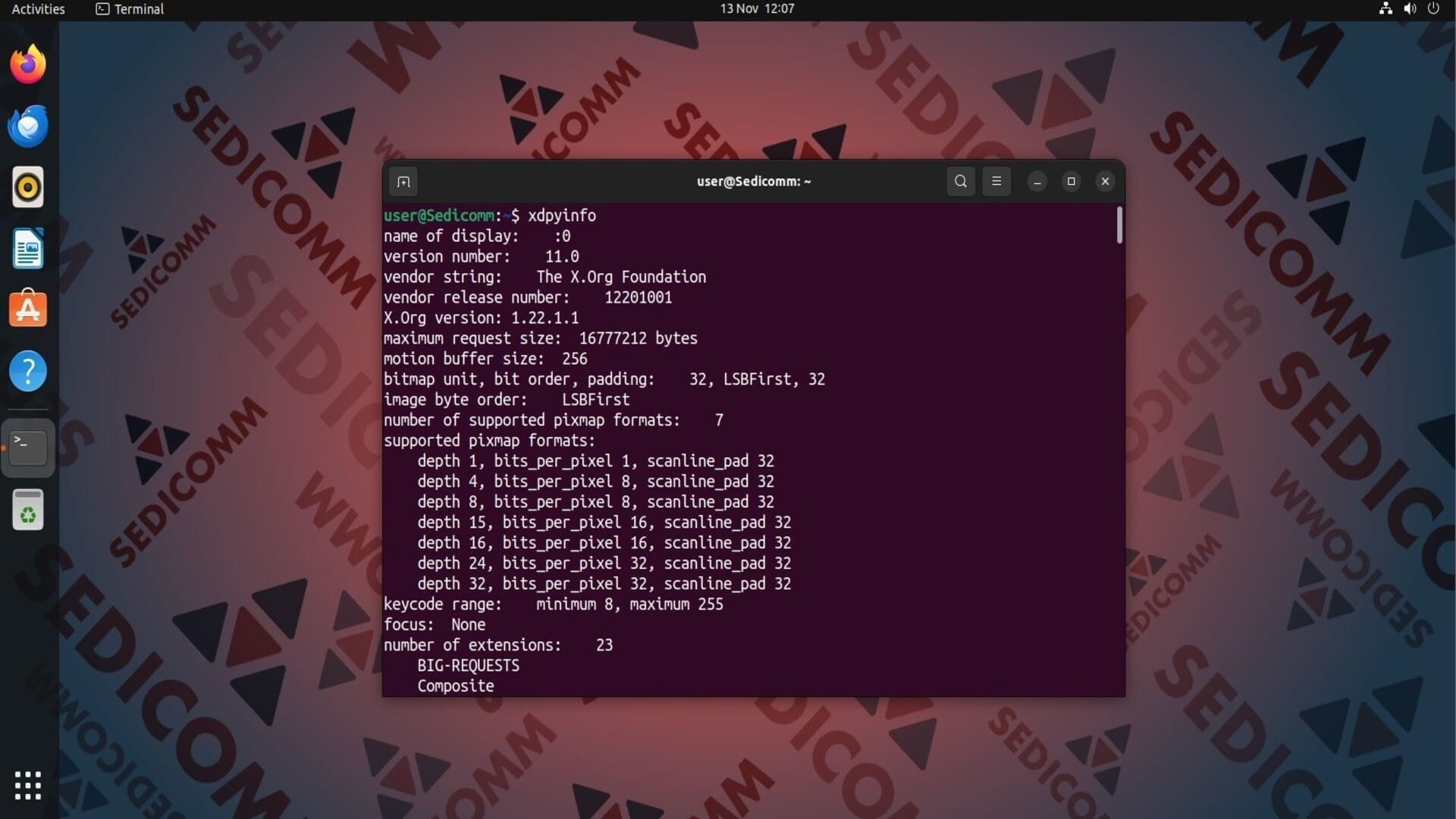Click the 'The X.Org Foundation' vendor string
Viewport: 1456px width, 819px height.
click(x=621, y=277)
